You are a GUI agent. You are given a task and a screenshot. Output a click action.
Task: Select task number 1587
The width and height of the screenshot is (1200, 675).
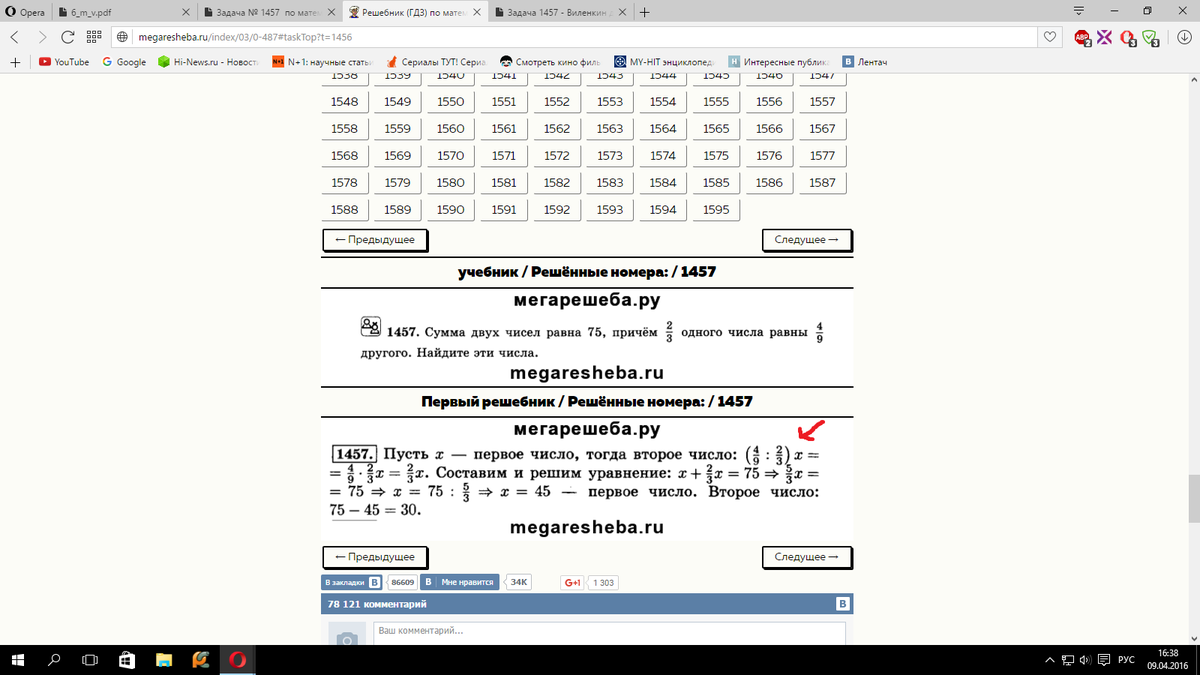[x=822, y=183]
